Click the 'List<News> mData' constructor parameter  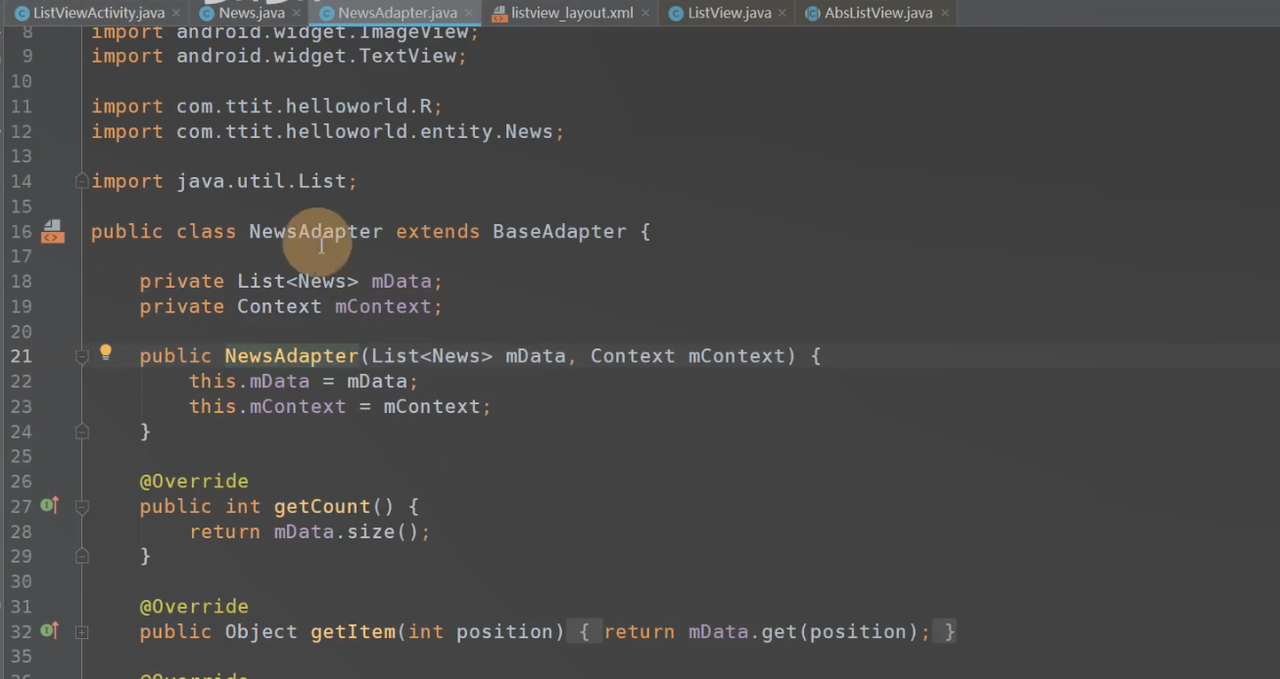[x=468, y=356]
